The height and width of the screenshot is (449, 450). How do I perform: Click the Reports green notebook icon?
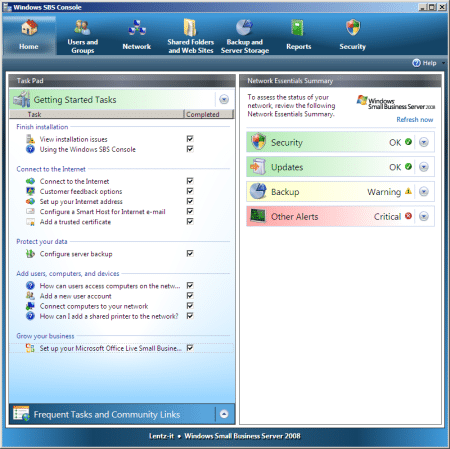click(297, 28)
